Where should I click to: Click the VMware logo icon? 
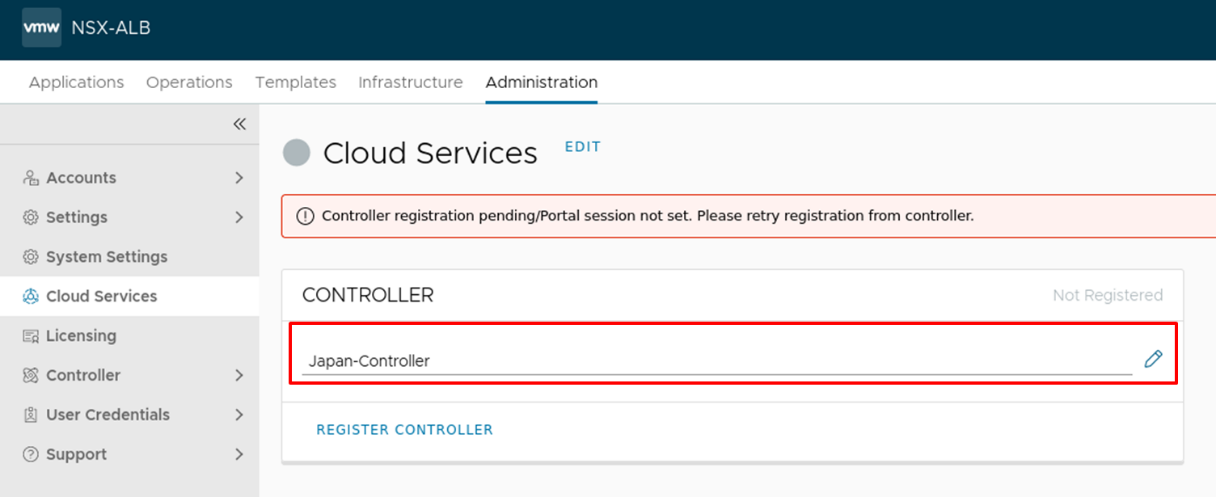[42, 28]
